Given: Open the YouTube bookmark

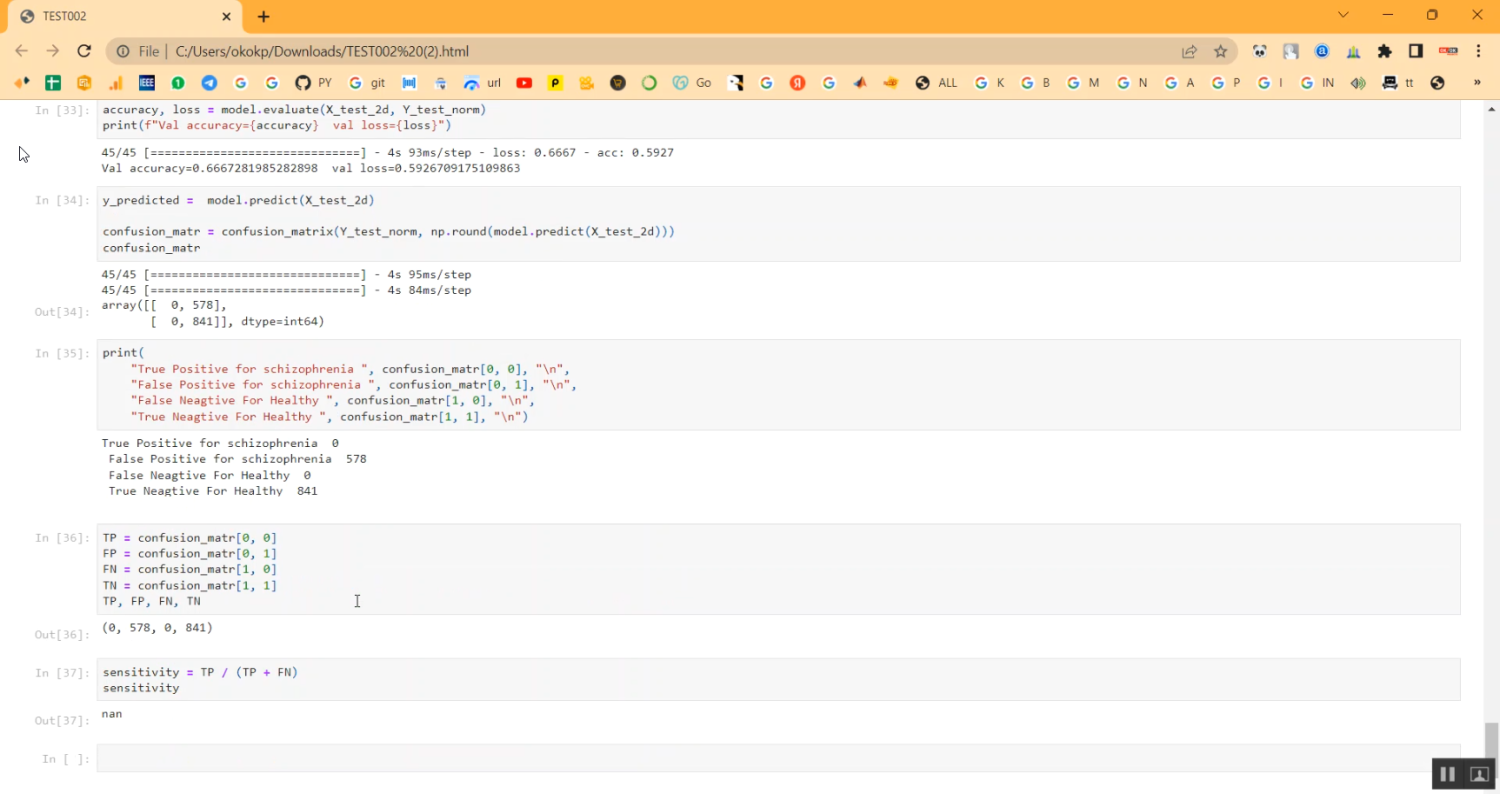Looking at the screenshot, I should (x=524, y=83).
